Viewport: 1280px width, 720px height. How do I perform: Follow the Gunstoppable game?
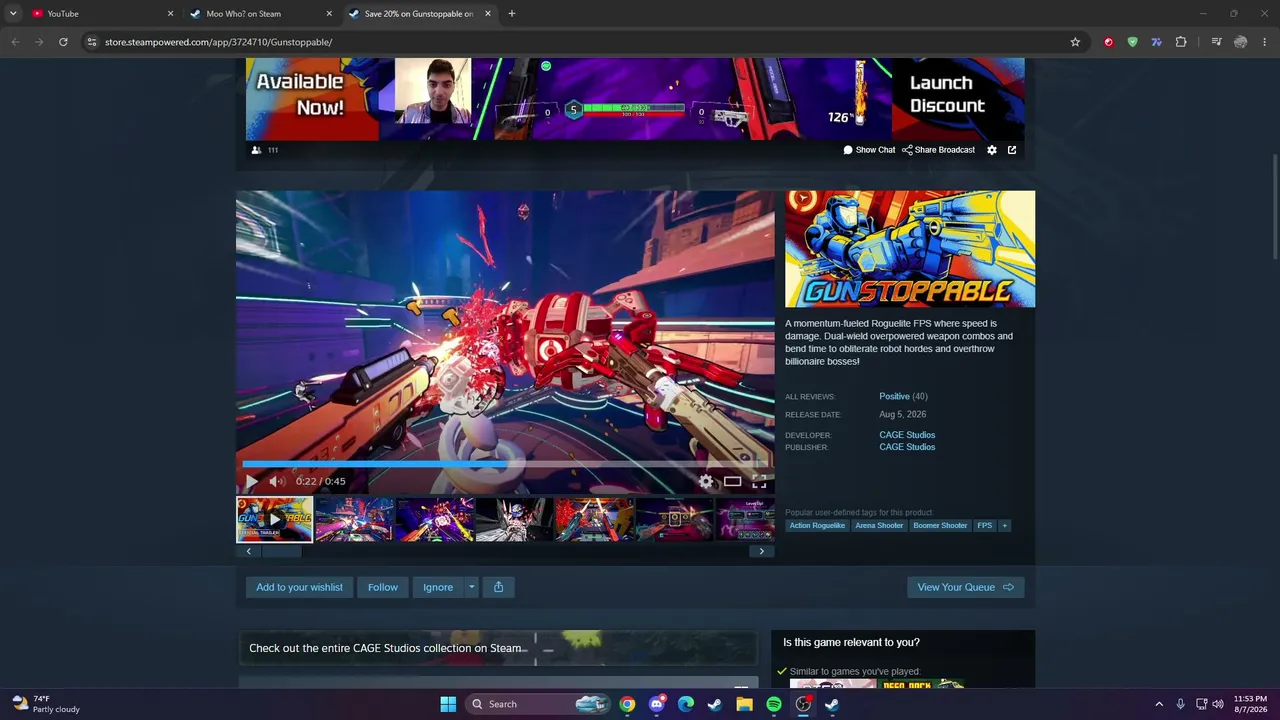point(382,587)
